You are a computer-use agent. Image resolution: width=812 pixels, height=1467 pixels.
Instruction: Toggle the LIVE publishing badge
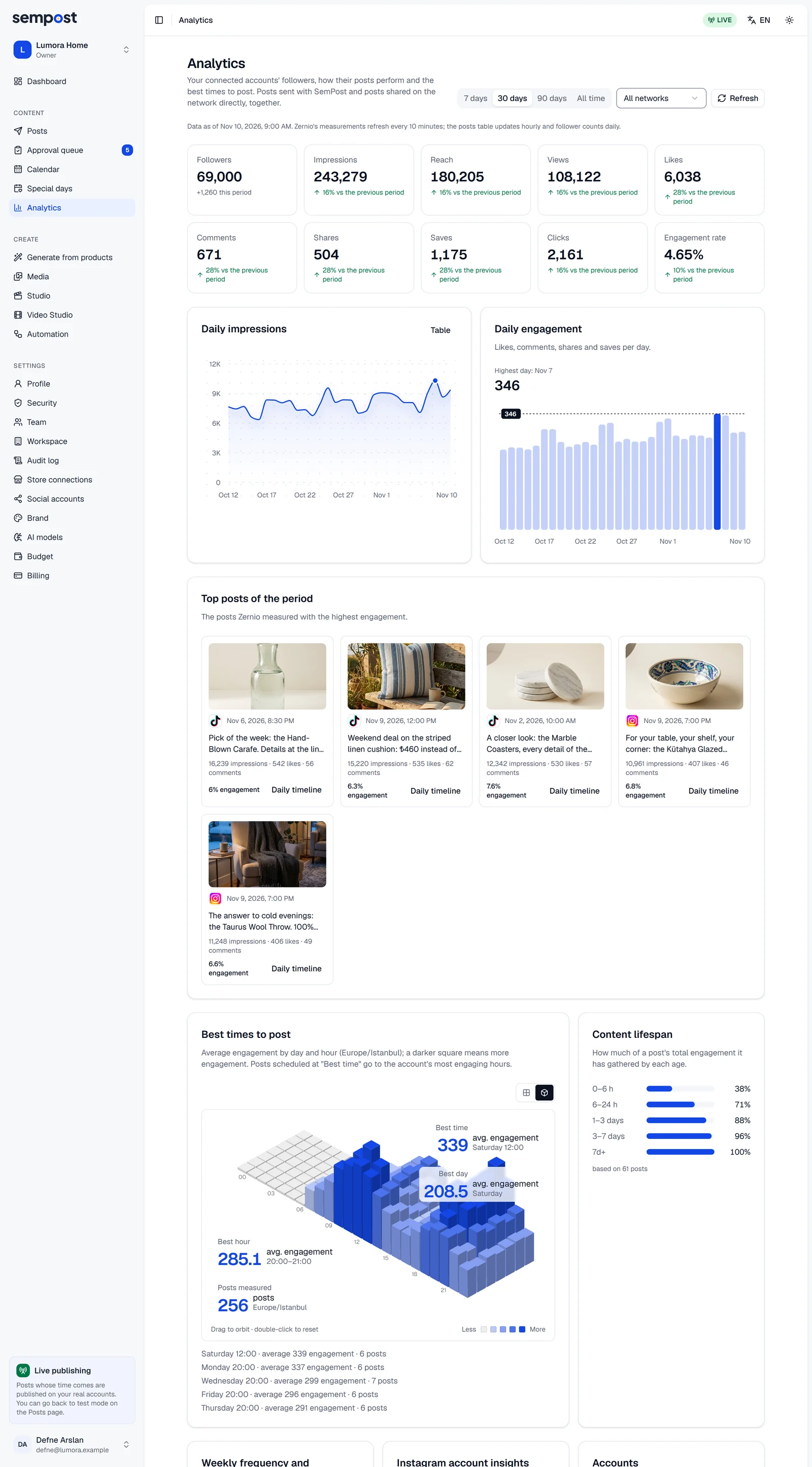point(720,20)
